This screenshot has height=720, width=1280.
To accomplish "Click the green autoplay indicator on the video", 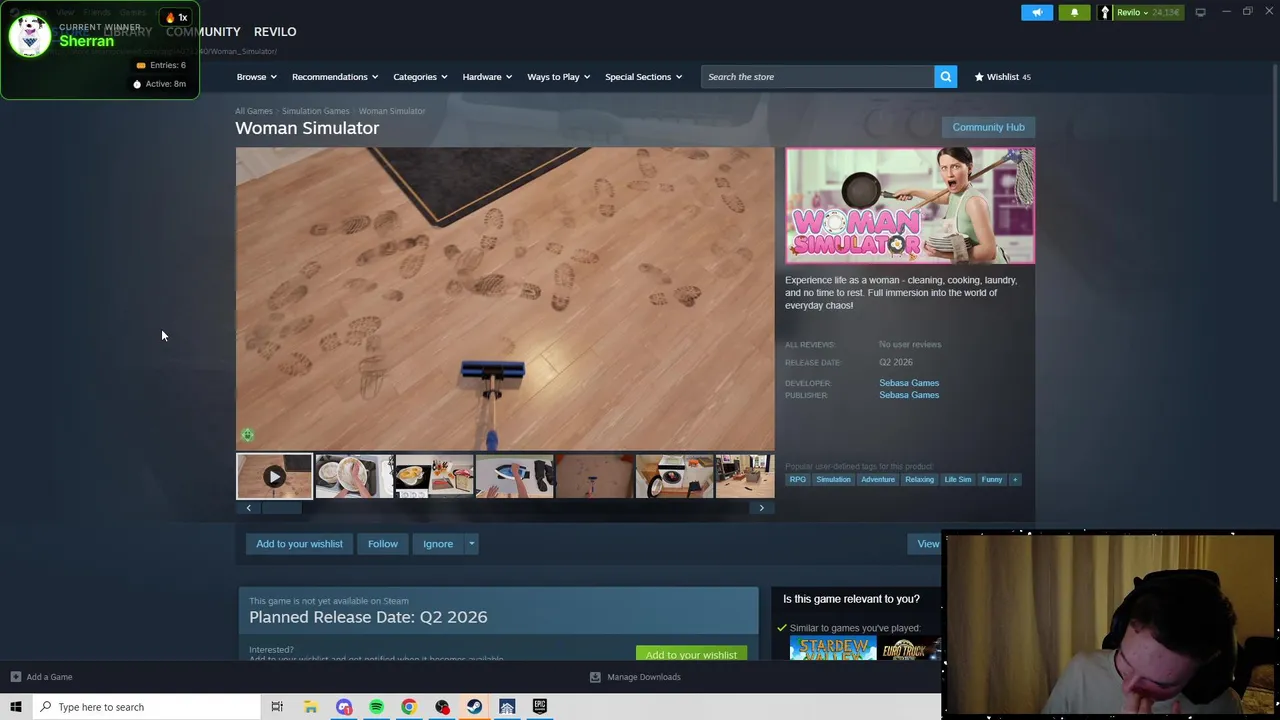I will tap(247, 435).
